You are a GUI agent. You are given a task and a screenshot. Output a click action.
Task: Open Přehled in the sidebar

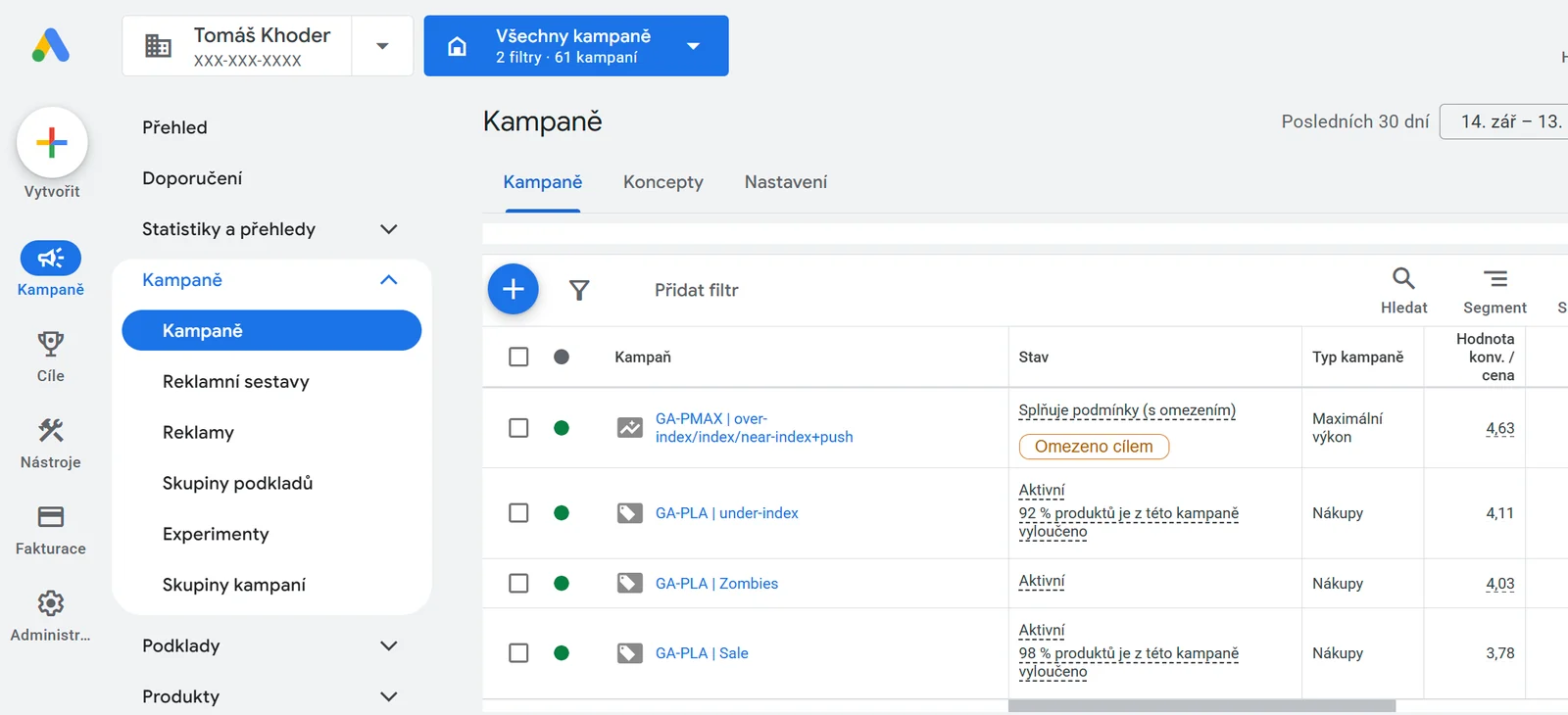(174, 127)
